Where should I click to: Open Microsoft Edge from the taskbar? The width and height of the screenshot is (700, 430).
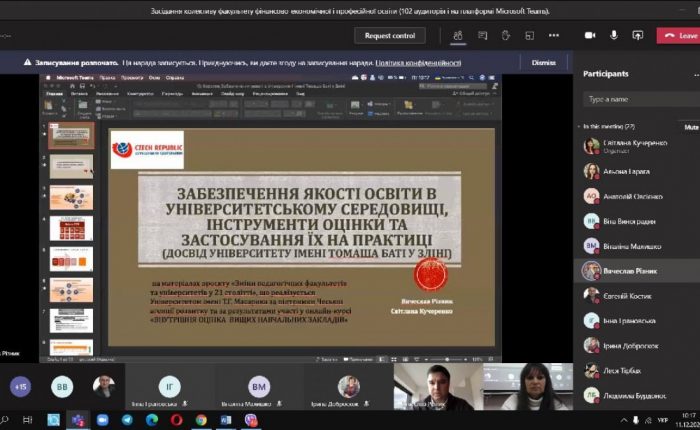pos(152,420)
